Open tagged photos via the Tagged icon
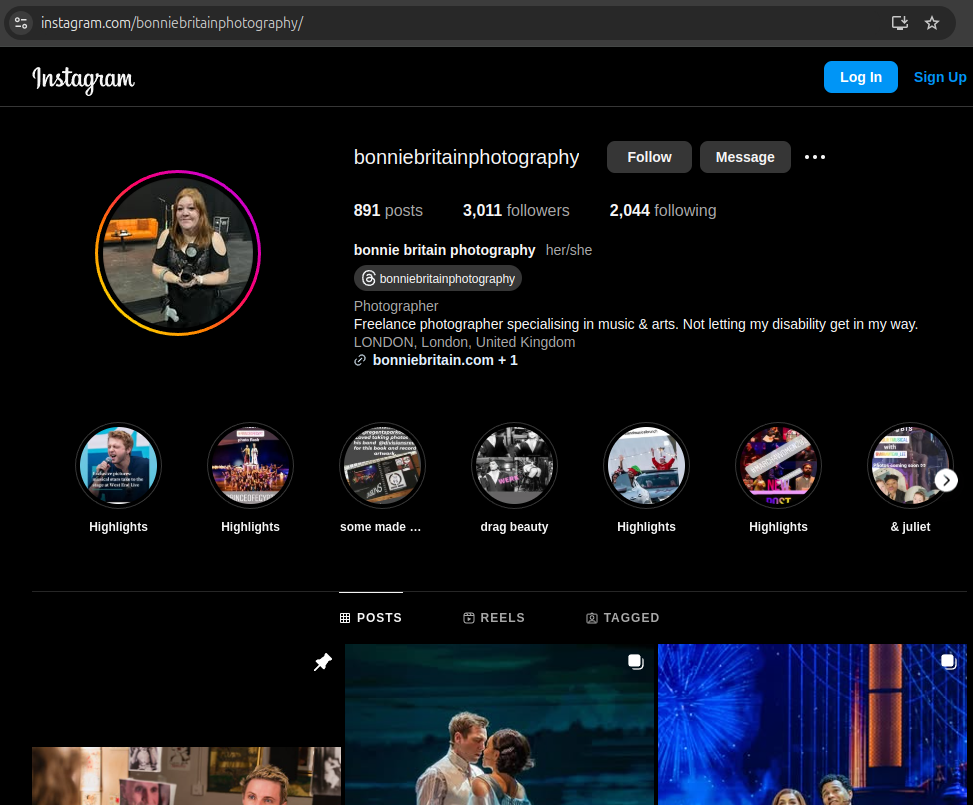 coord(590,618)
